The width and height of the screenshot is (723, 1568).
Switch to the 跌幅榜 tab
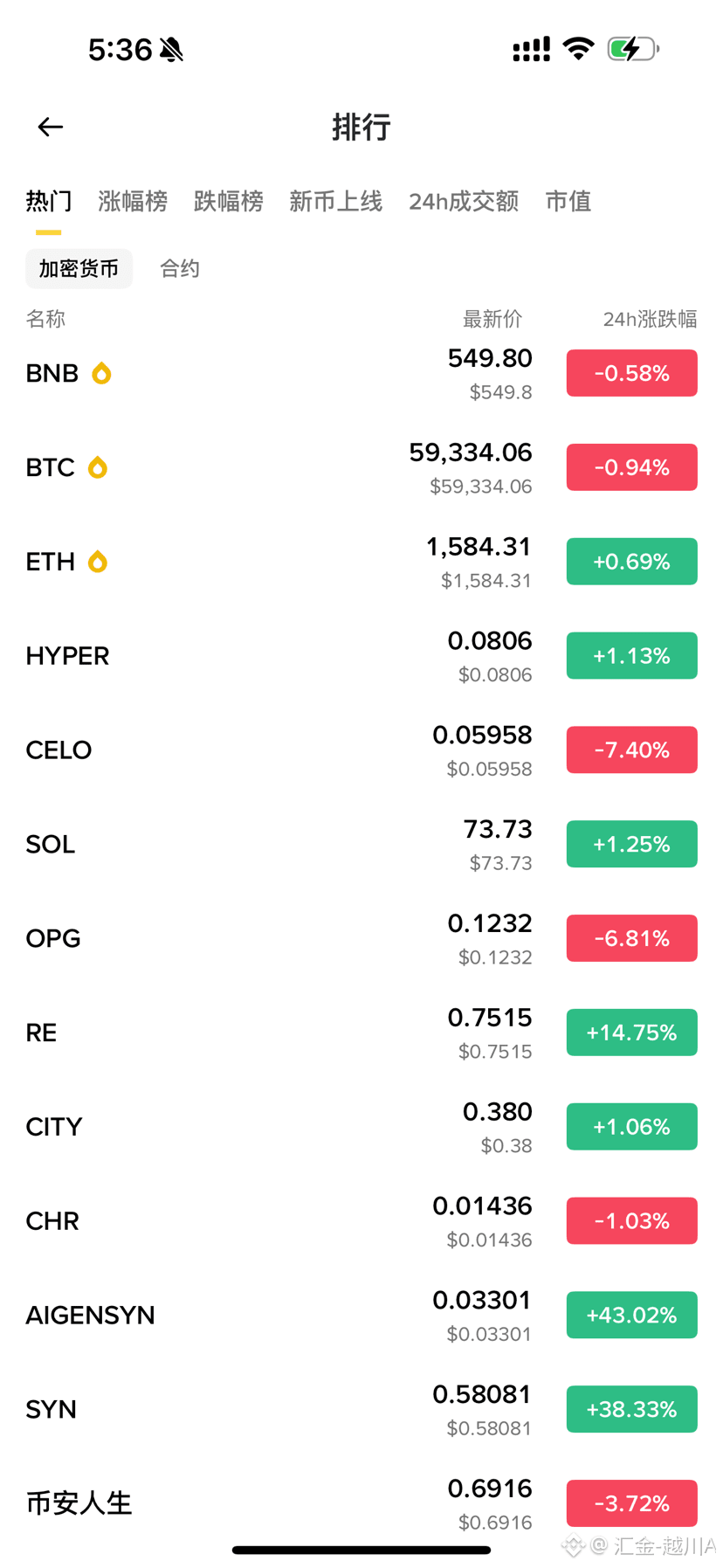229,202
